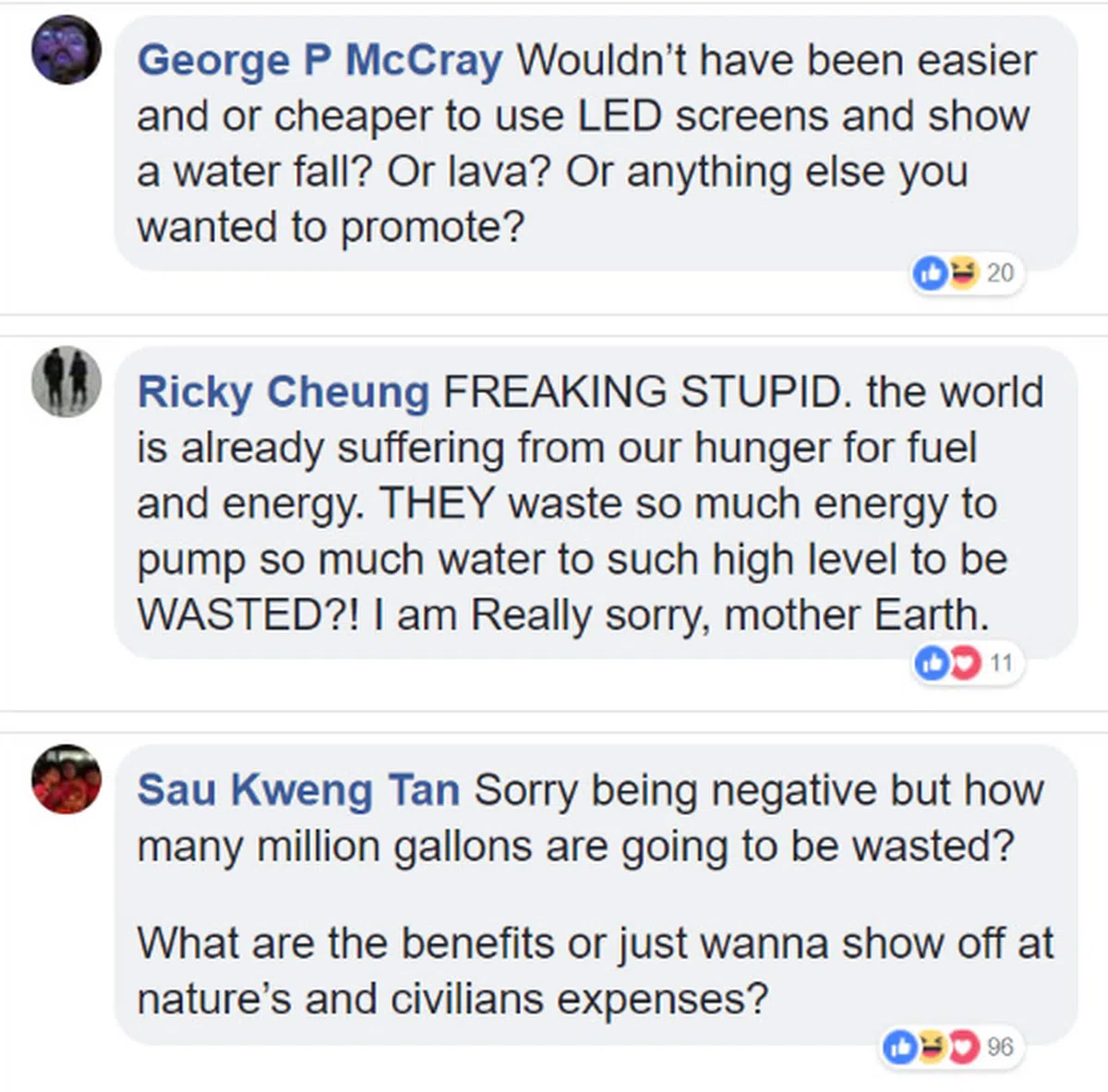Open Ricky Cheung's profile picture
The image size is (1108, 1092).
66,381
